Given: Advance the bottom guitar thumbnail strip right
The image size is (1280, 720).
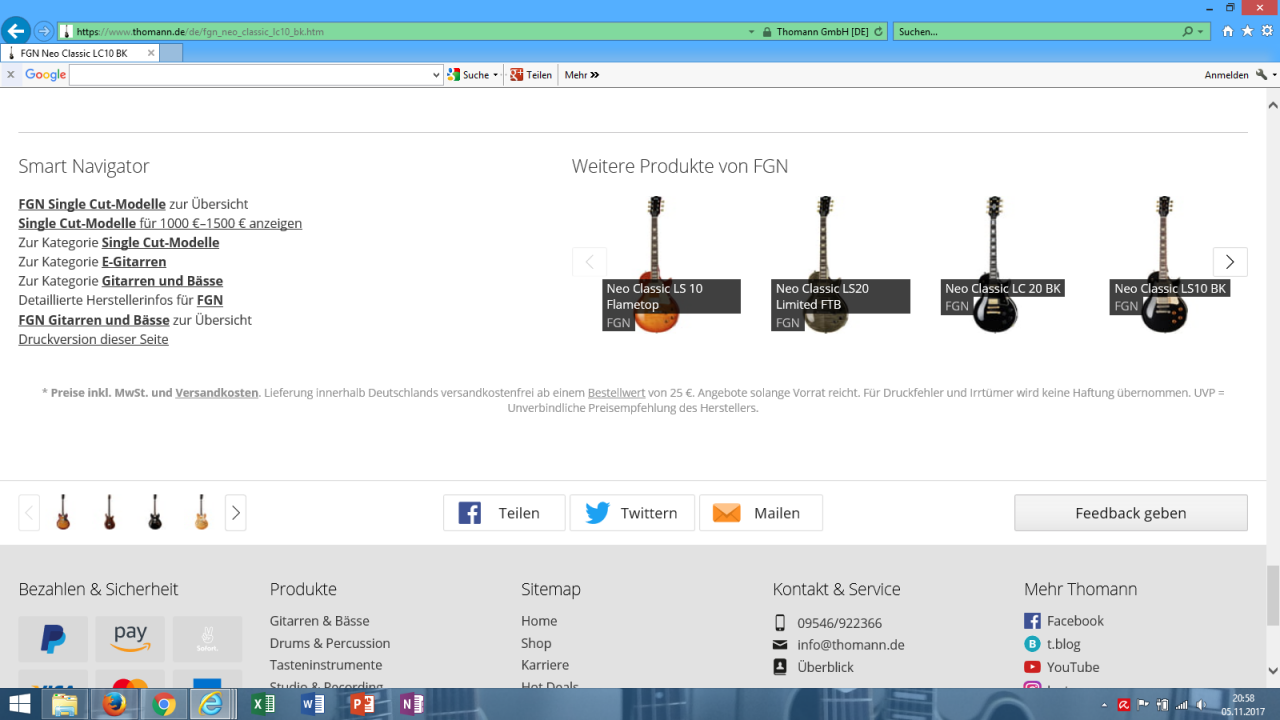Looking at the screenshot, I should tap(236, 513).
